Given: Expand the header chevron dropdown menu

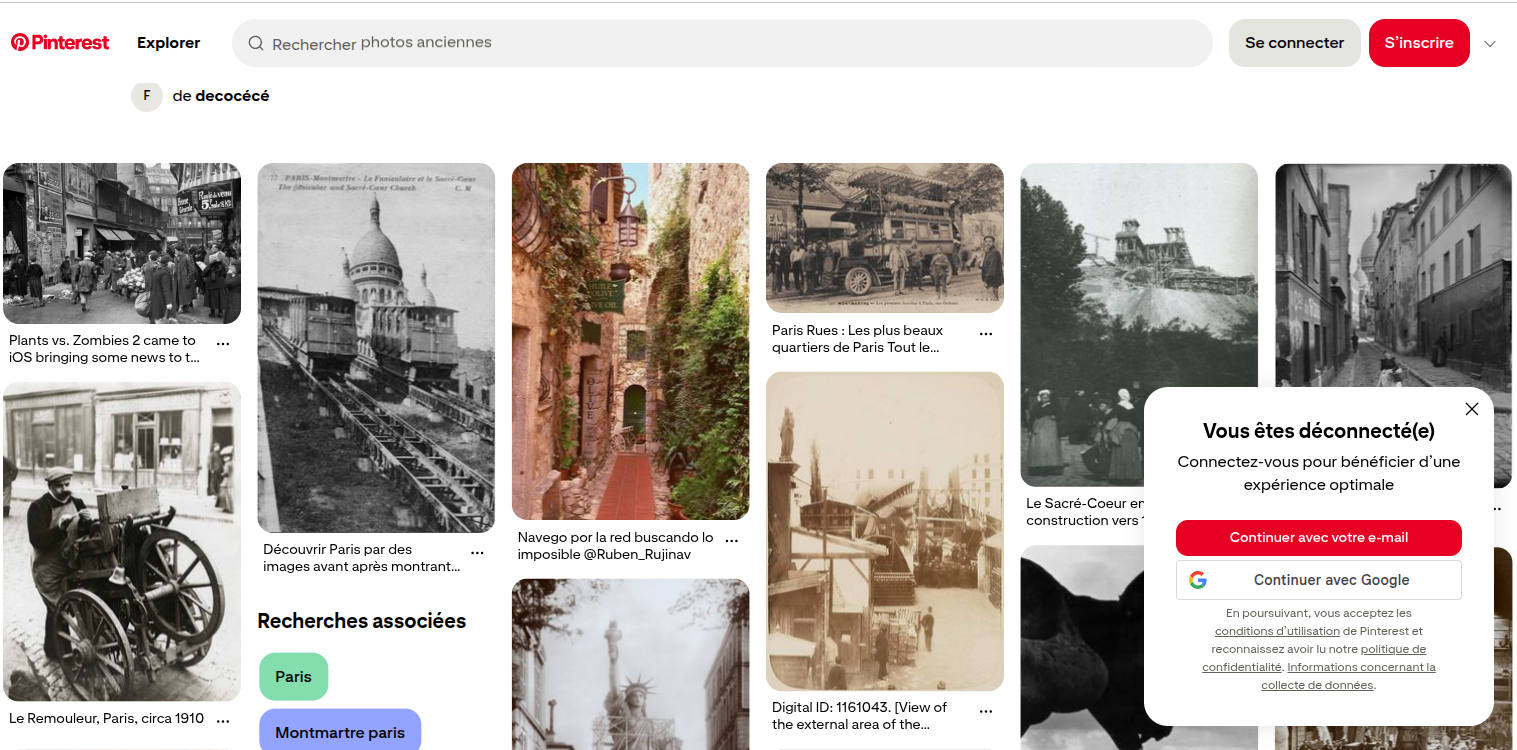Looking at the screenshot, I should point(1490,44).
